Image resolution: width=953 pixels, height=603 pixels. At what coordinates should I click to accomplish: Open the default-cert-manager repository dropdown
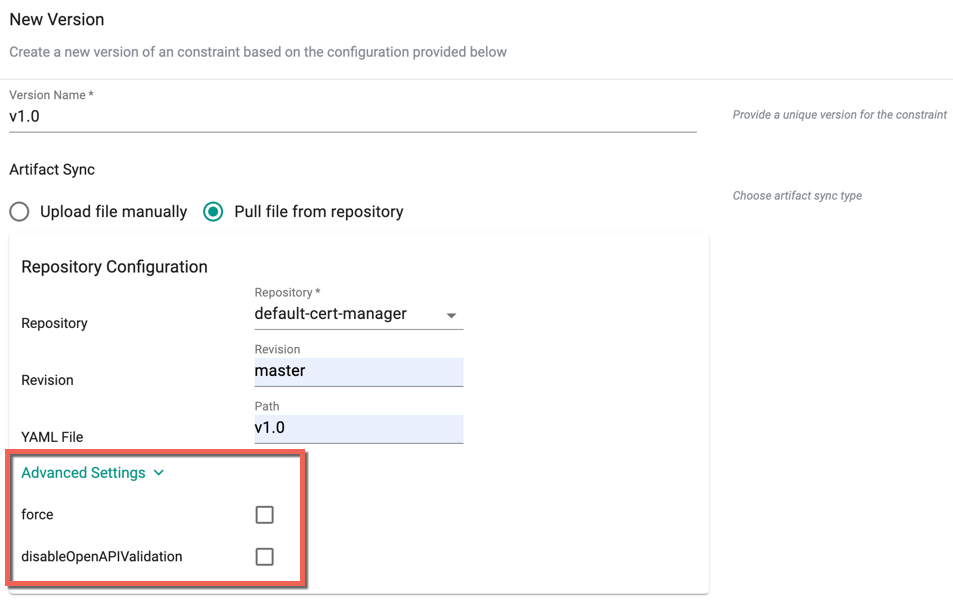[359, 314]
